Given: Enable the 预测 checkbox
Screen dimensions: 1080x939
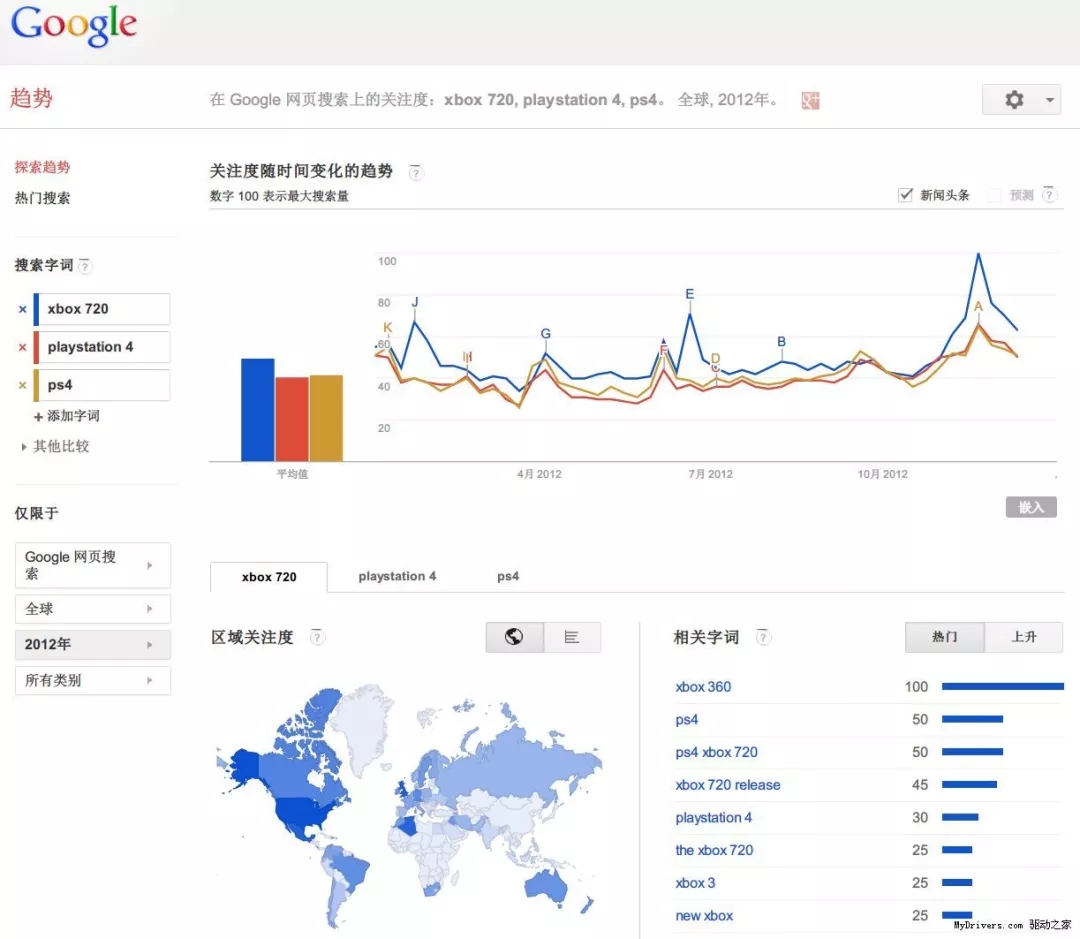Looking at the screenshot, I should 992,194.
